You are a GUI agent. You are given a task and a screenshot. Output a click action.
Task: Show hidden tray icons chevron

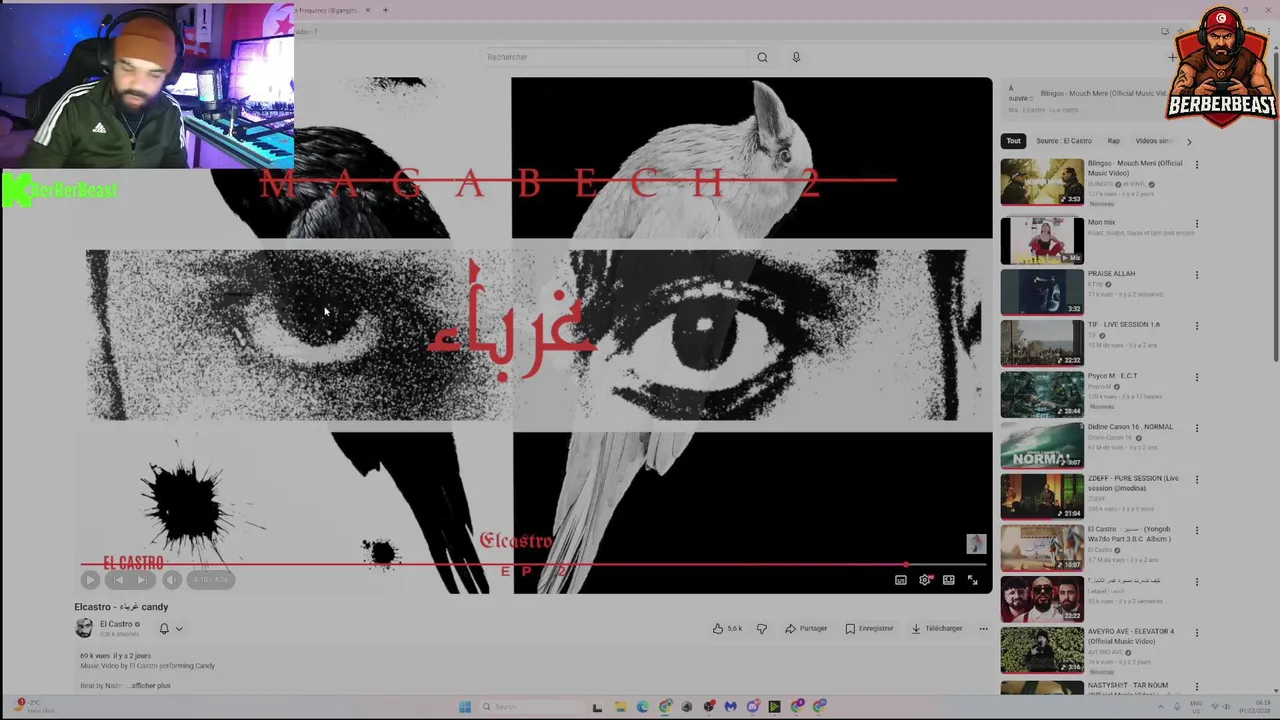1161,707
